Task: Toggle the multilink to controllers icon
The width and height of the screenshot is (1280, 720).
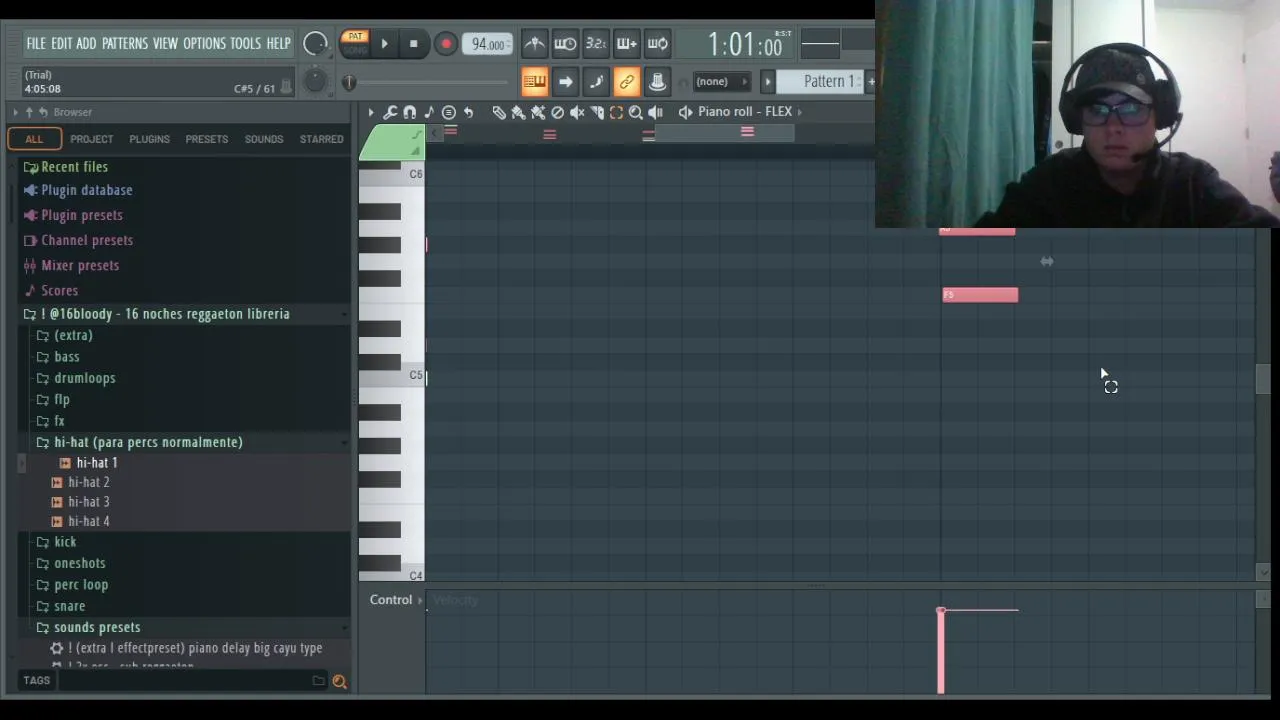Action: [x=627, y=81]
